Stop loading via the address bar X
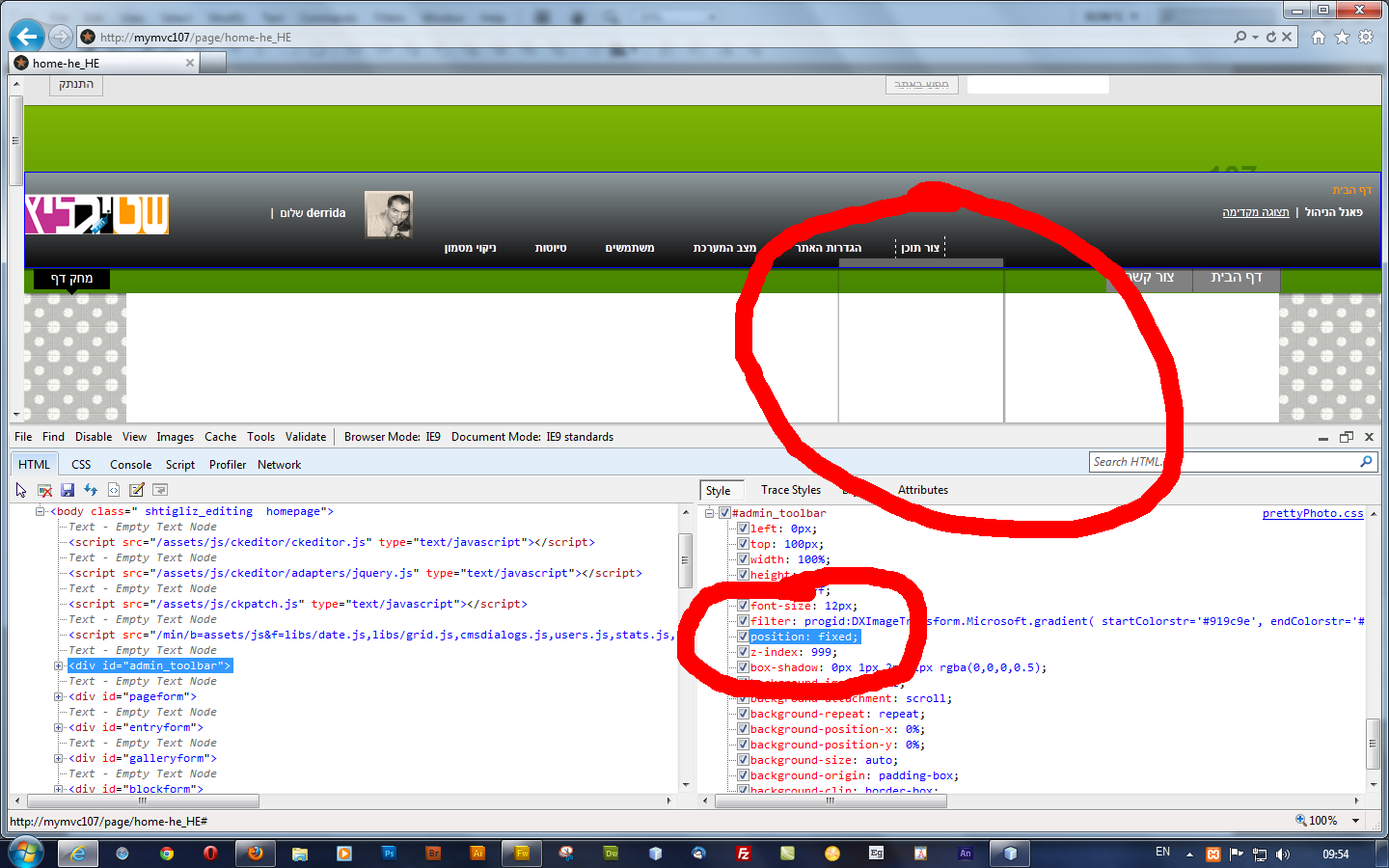 click(x=1287, y=37)
